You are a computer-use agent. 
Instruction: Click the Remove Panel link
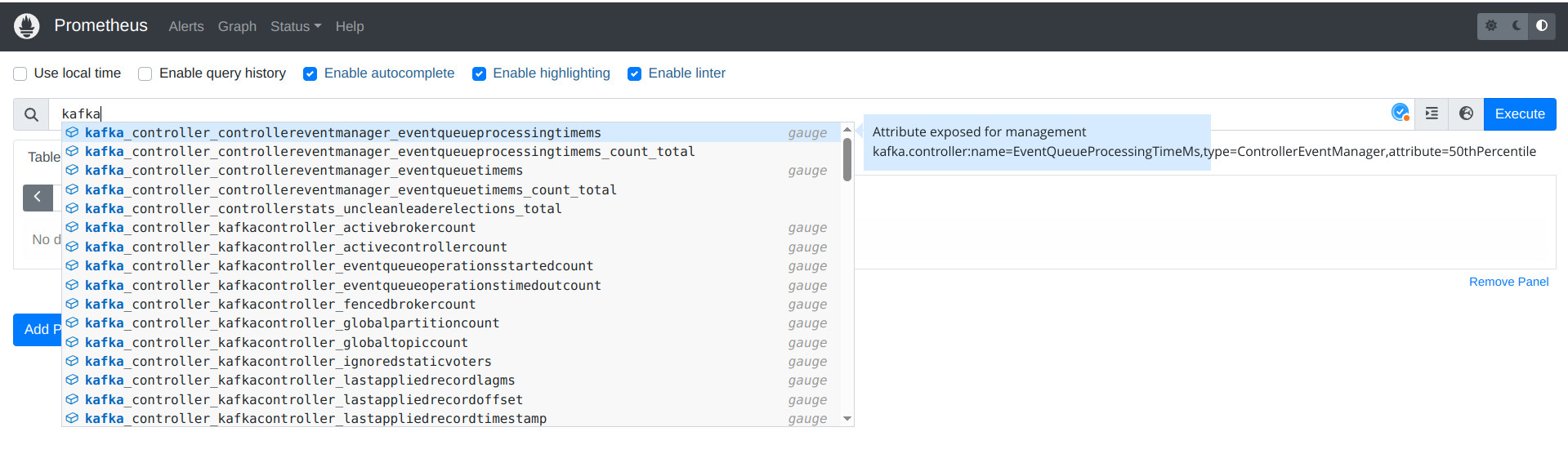coord(1508,282)
